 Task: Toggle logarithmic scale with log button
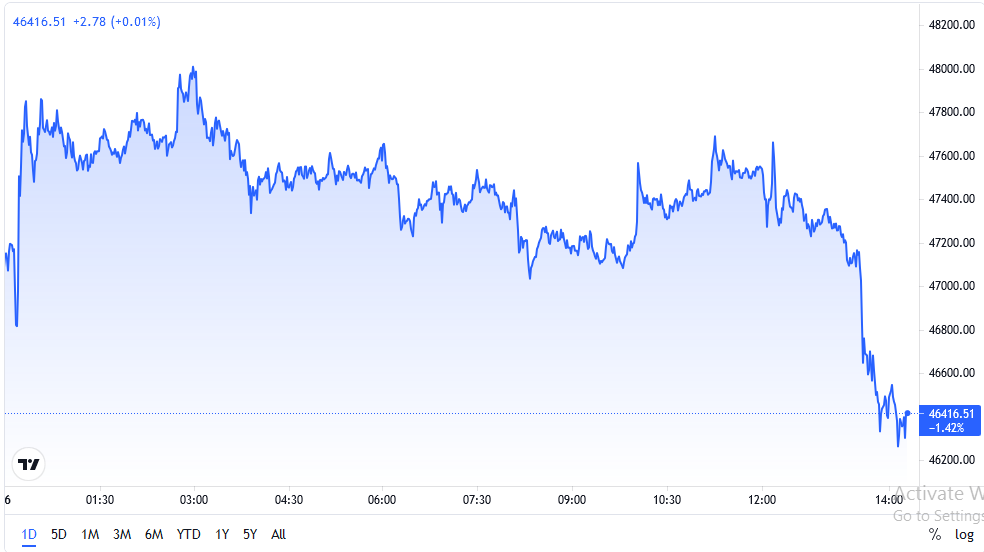(964, 535)
